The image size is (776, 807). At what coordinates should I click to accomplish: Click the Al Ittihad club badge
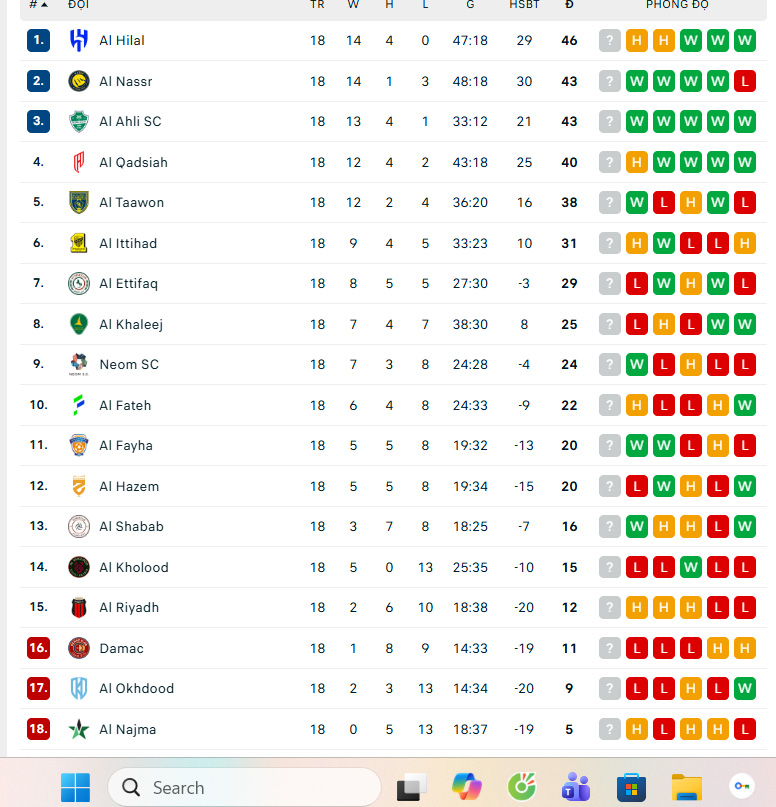tap(78, 243)
